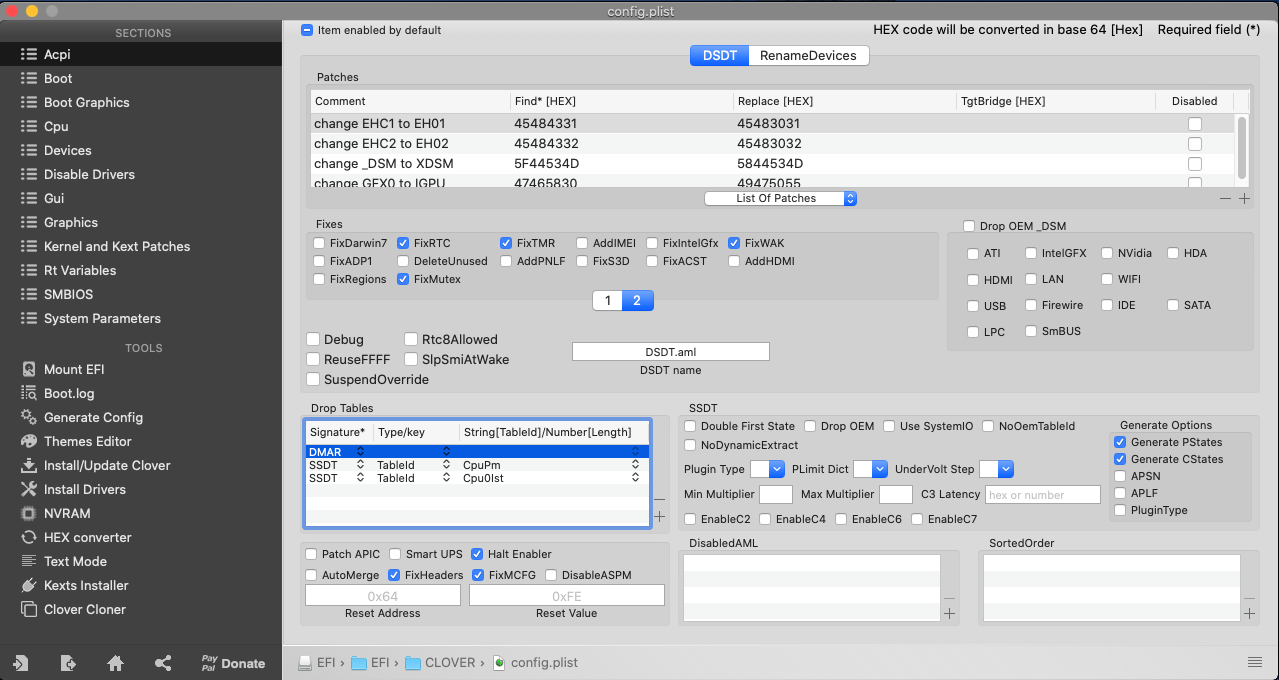Enable the AddHDMI fix checkbox

pos(735,261)
